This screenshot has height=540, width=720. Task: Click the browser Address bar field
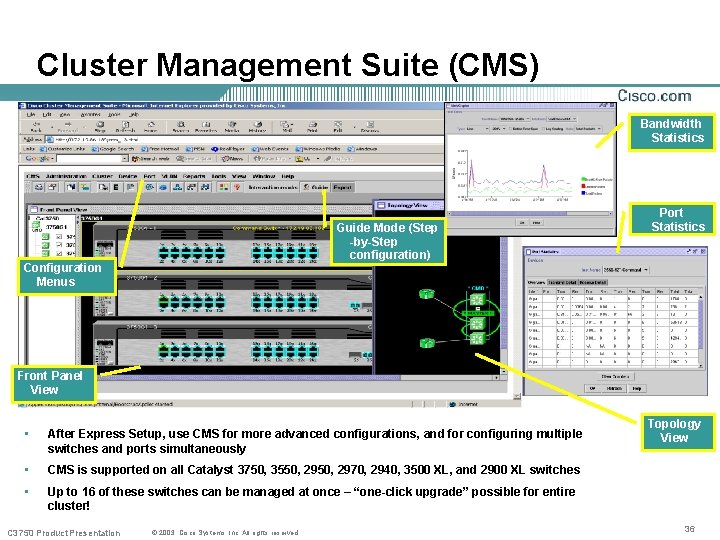click(x=246, y=140)
